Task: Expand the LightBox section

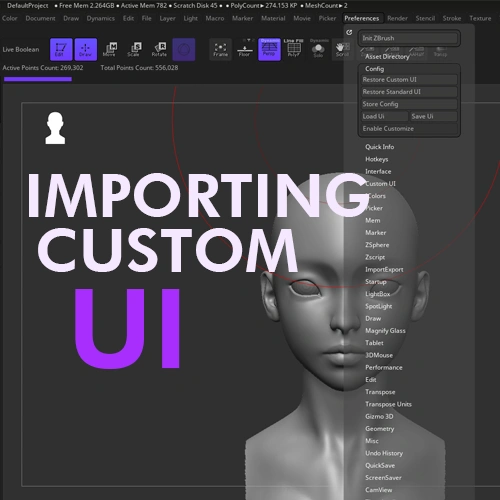Action: point(378,294)
